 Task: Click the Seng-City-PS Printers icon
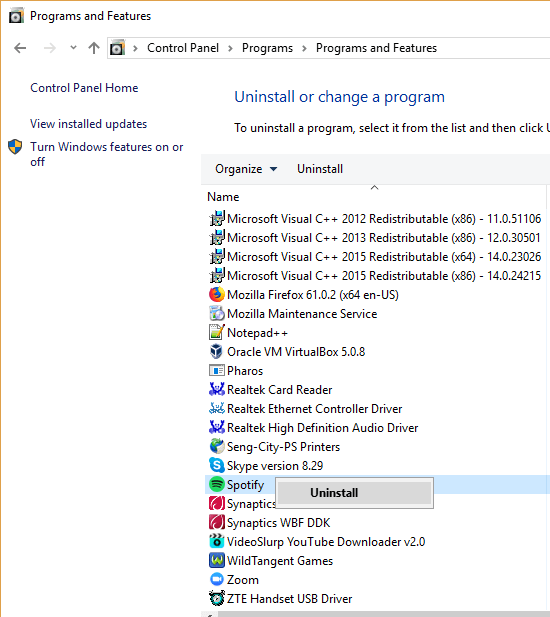(x=217, y=446)
